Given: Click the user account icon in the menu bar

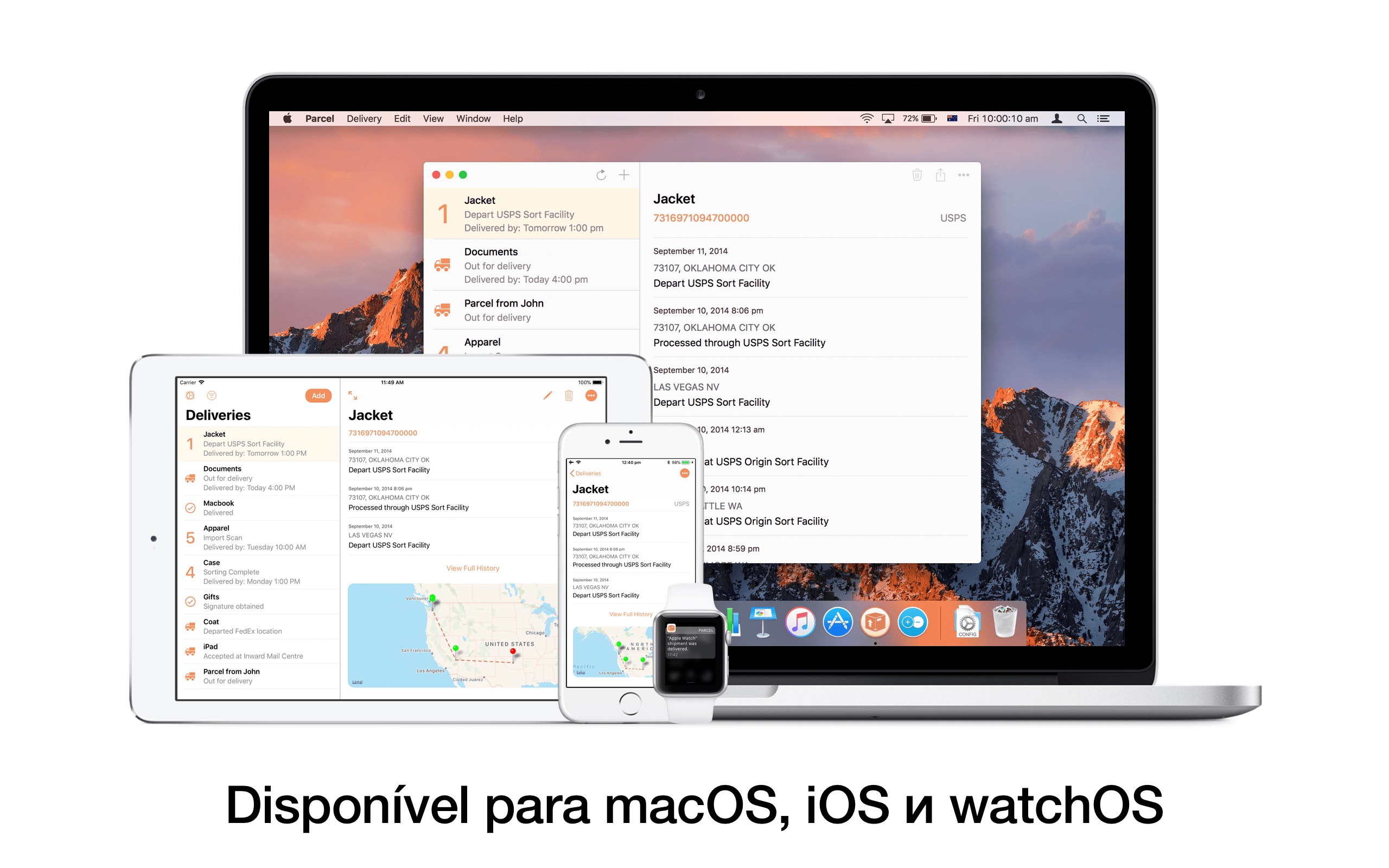Looking at the screenshot, I should point(1057,119).
